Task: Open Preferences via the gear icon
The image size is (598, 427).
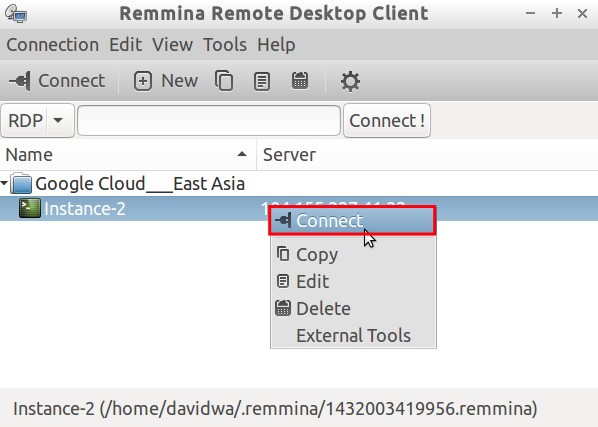Action: (x=350, y=81)
